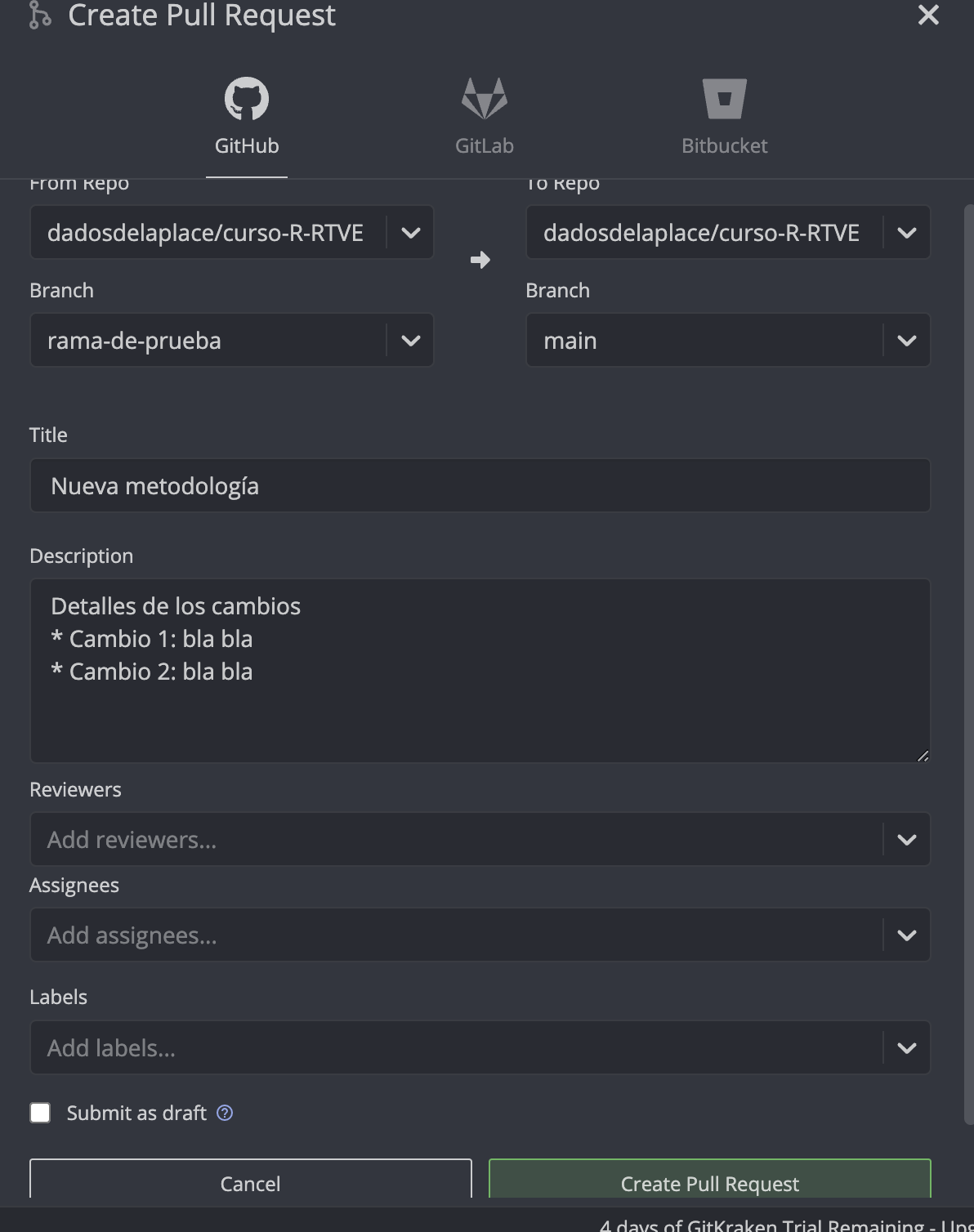
Task: Click the GitHub octocat icon
Action: pyautogui.click(x=247, y=99)
